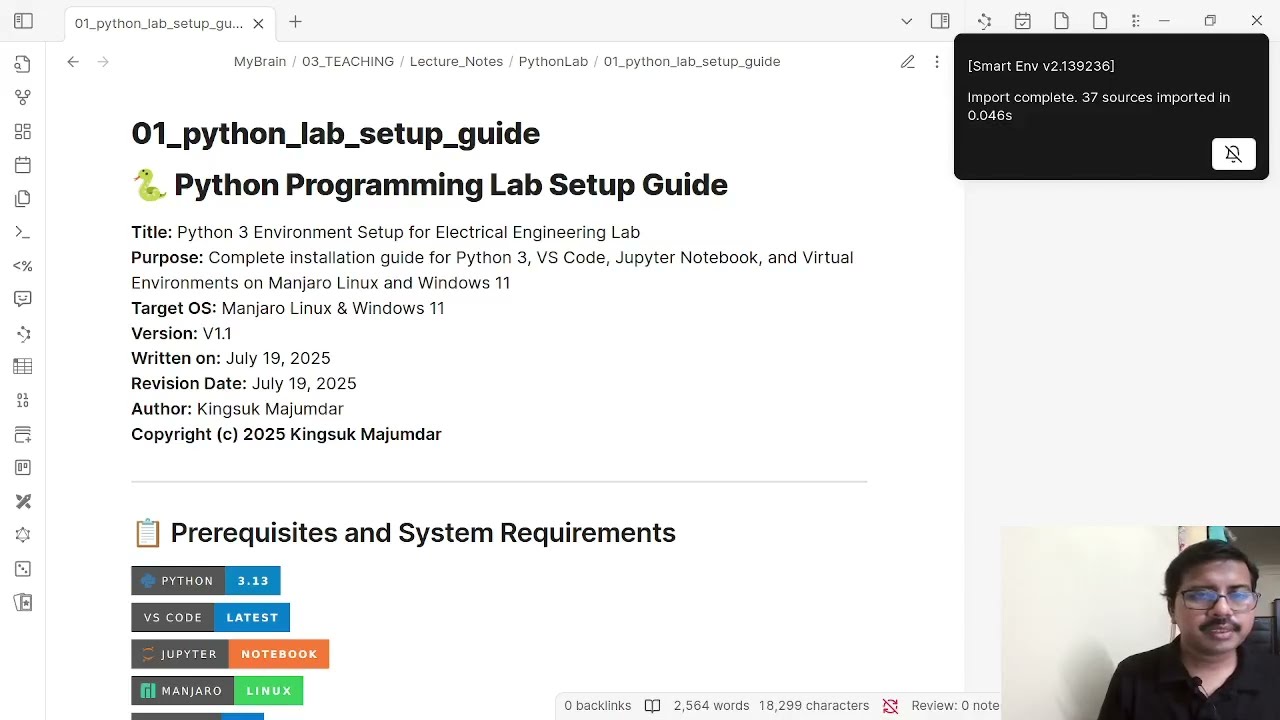Viewport: 1280px width, 720px height.
Task: Click the 0 backlinks status bar item
Action: click(x=597, y=706)
